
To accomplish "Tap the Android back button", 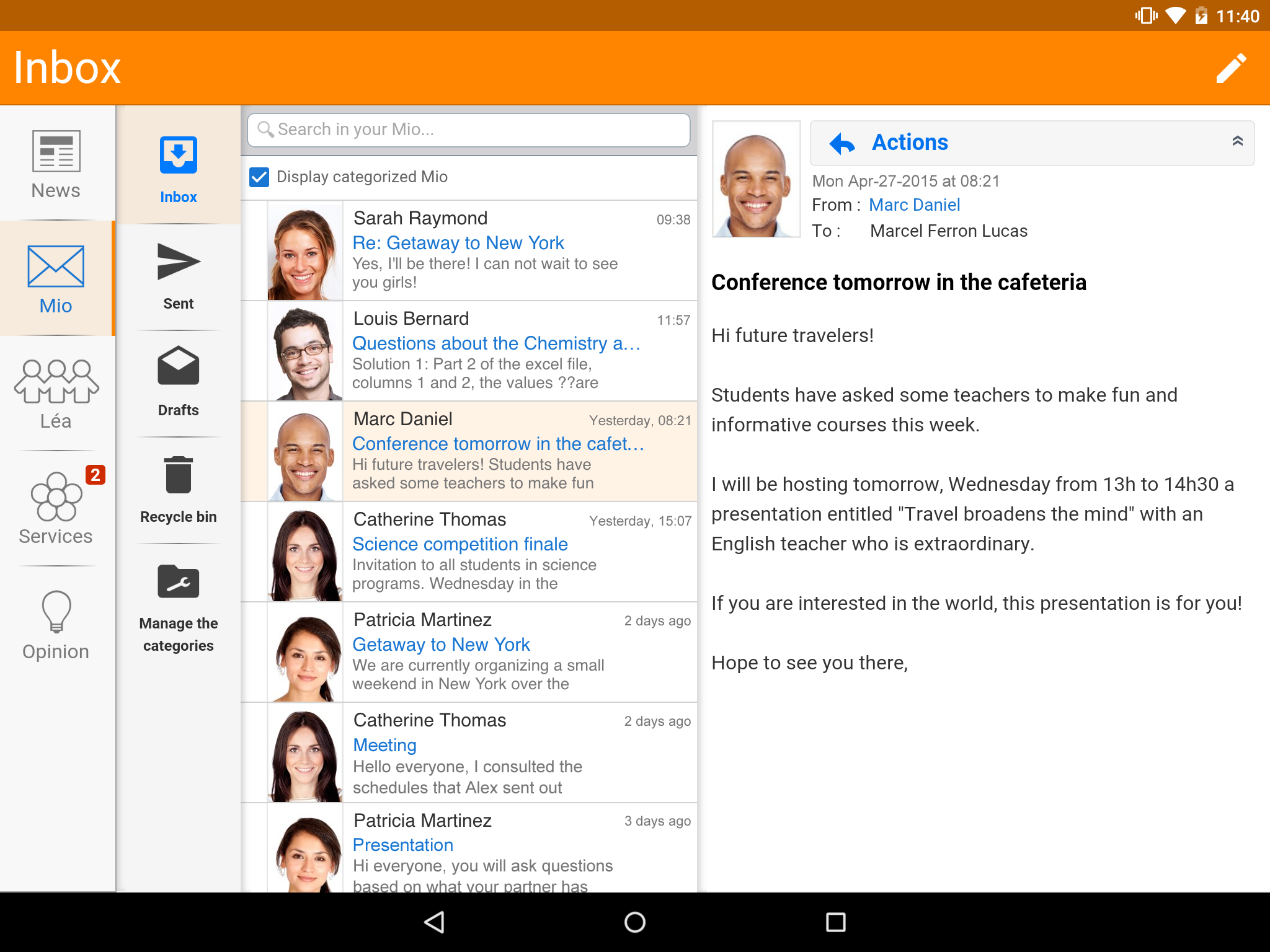I will click(434, 922).
